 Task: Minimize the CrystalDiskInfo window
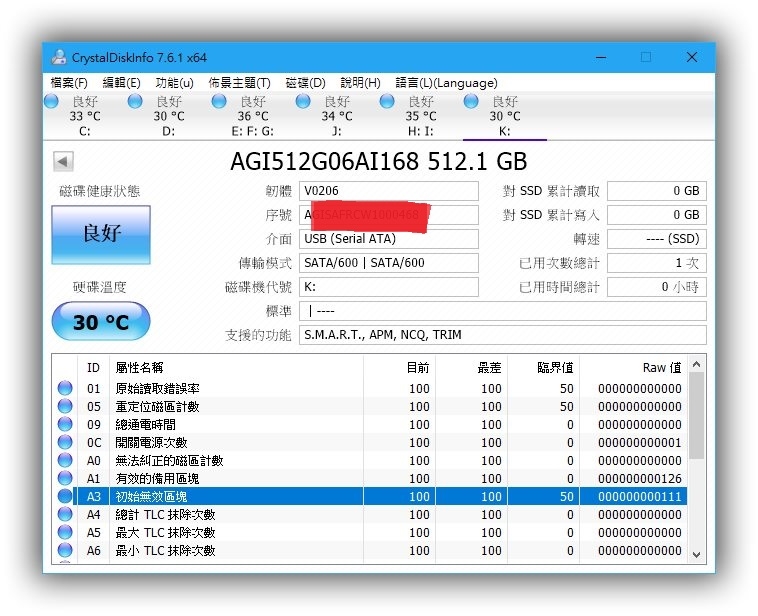[601, 57]
